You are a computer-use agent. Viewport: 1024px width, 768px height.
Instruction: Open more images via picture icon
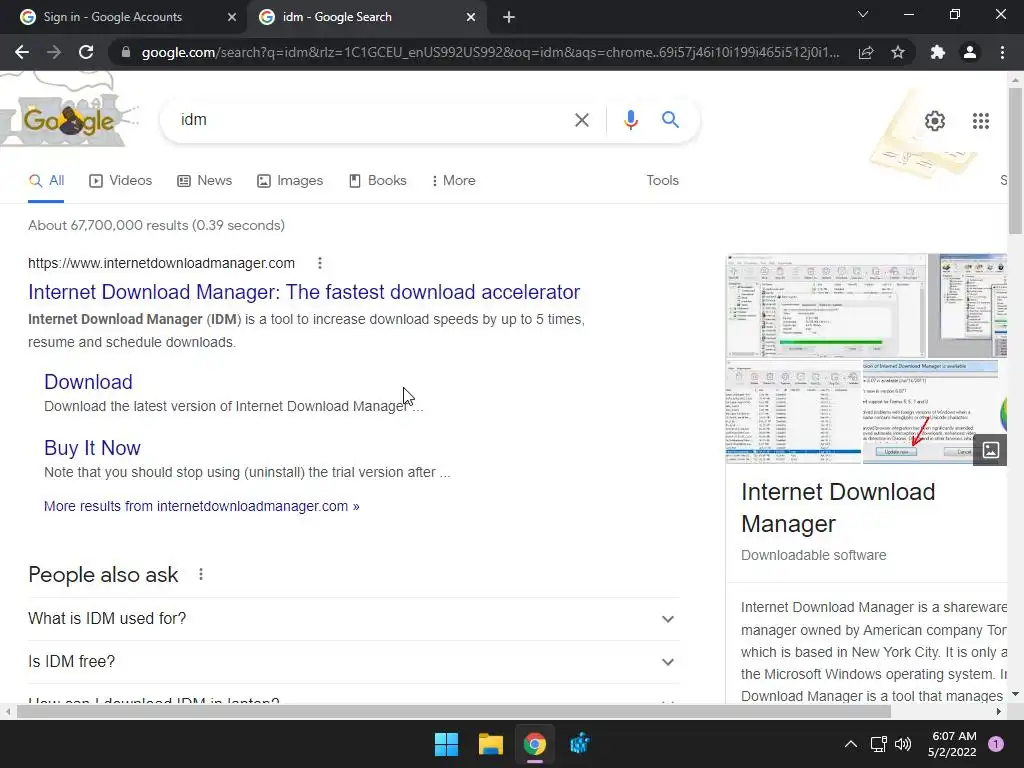(990, 450)
